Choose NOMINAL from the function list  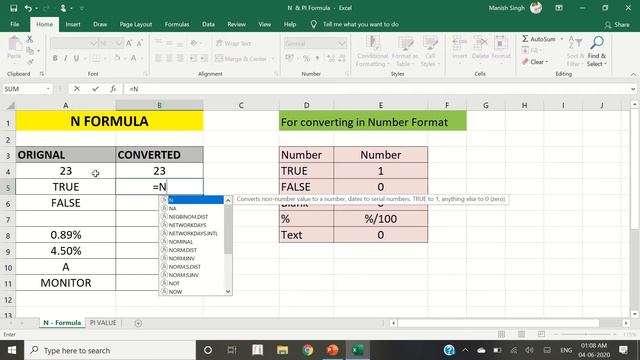[192, 242]
